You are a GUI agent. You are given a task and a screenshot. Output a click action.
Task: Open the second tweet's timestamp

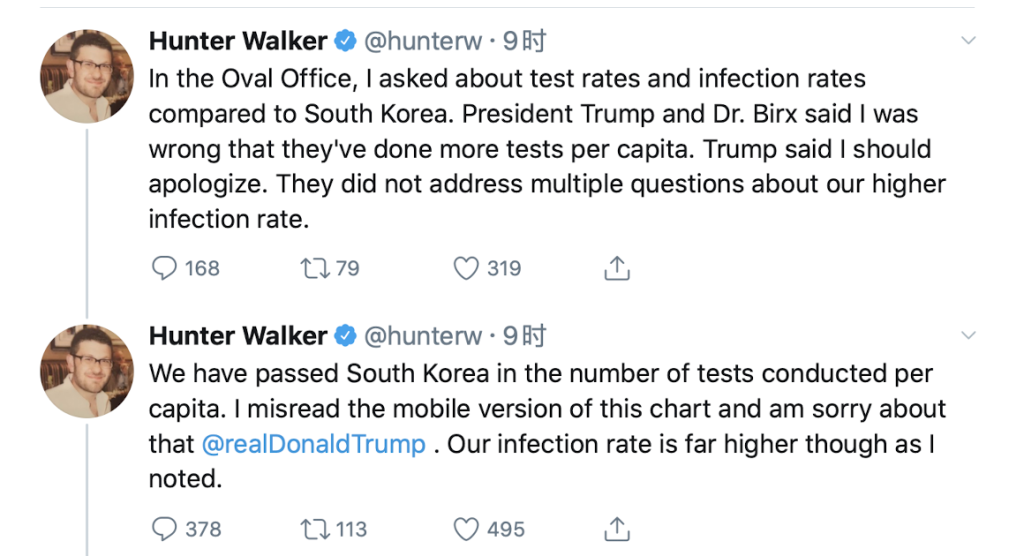point(524,336)
